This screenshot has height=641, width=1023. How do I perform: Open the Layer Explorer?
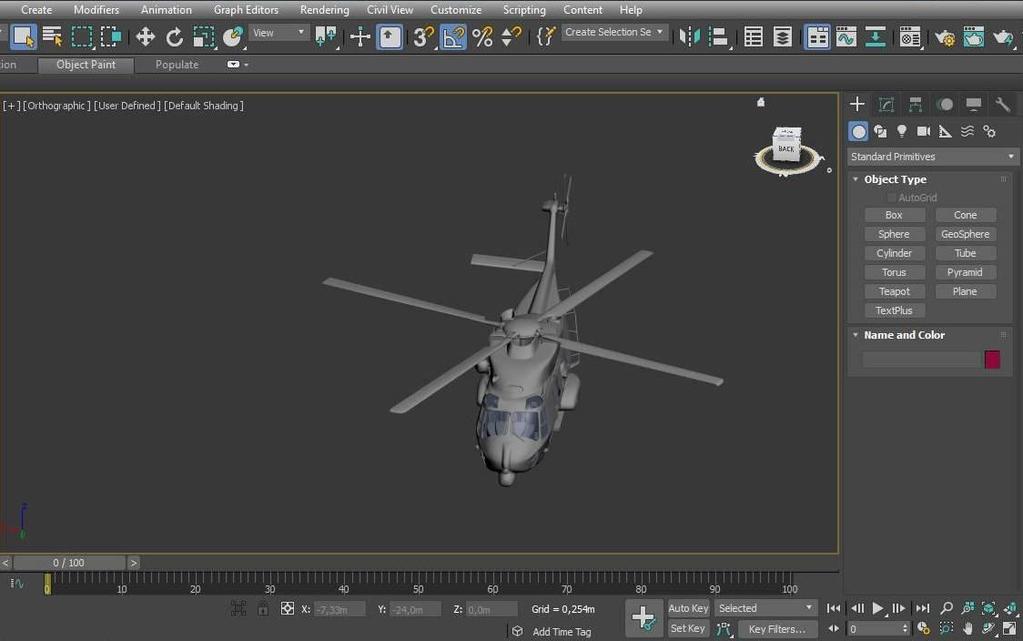782,37
